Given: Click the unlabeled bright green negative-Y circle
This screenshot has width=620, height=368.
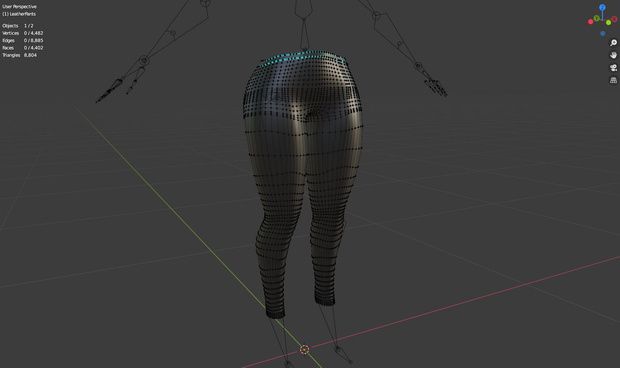Looking at the screenshot, I should tap(609, 23).
